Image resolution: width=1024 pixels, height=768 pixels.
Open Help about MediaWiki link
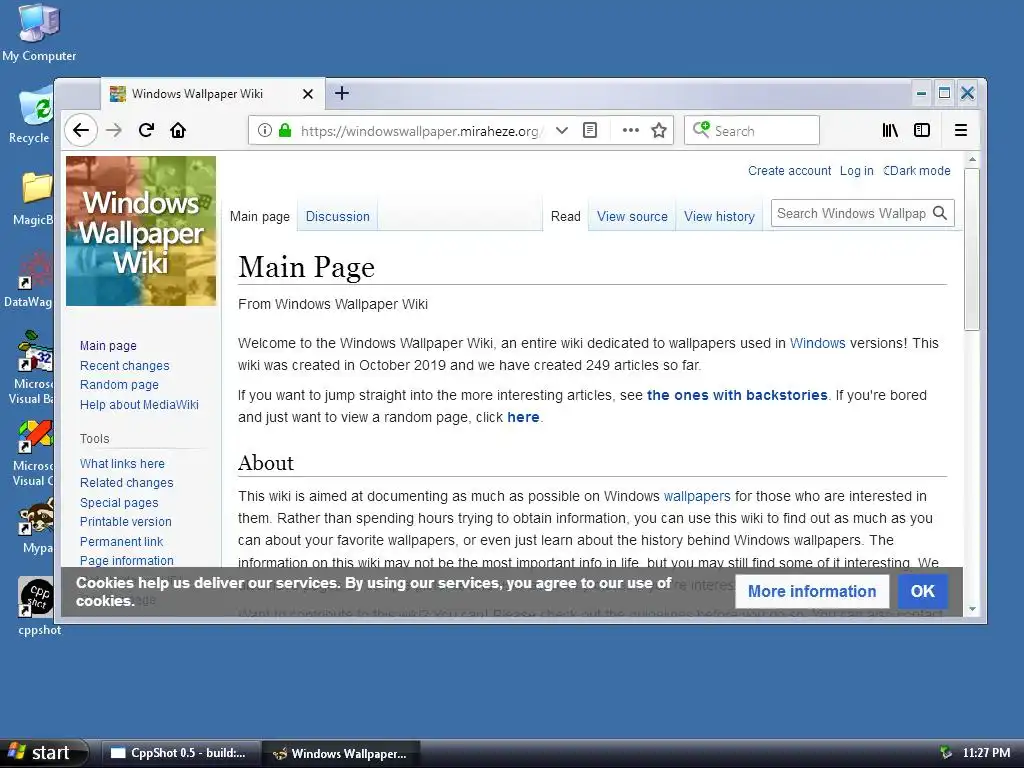tap(139, 404)
